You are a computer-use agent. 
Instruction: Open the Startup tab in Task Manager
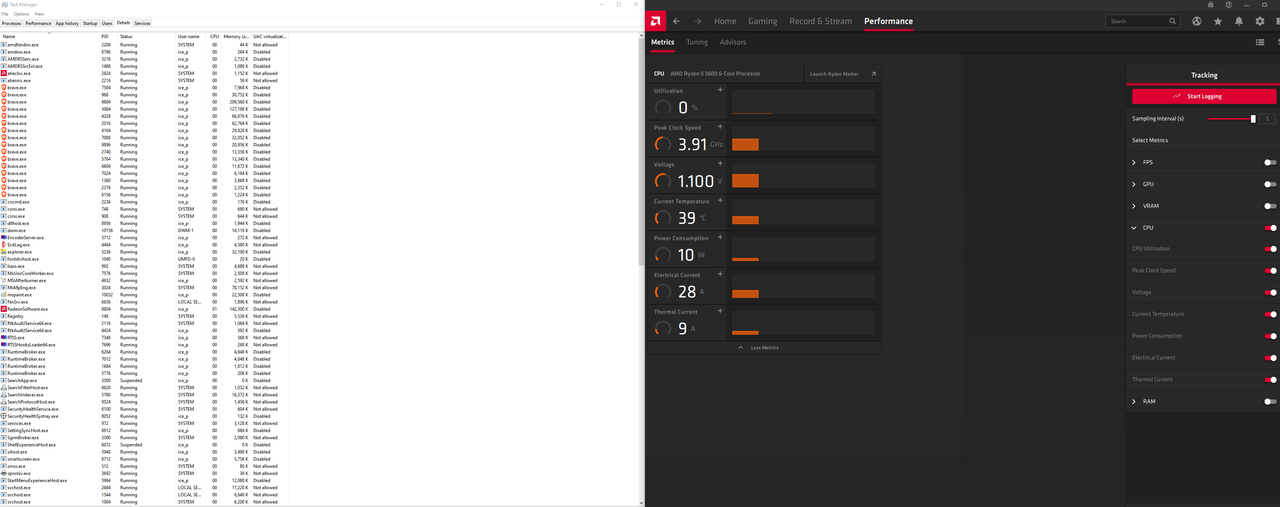pyautogui.click(x=90, y=22)
